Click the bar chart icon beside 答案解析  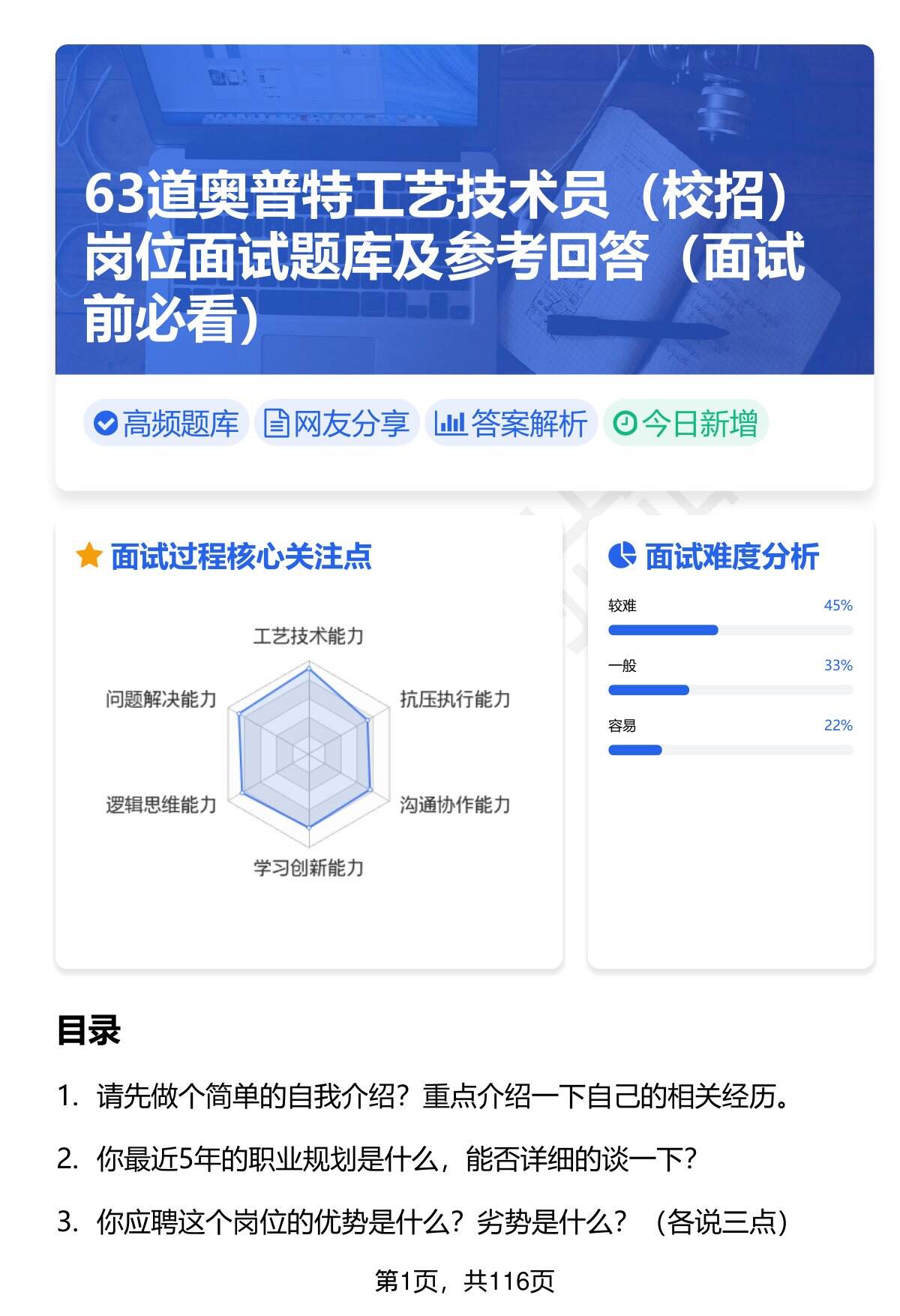click(450, 424)
